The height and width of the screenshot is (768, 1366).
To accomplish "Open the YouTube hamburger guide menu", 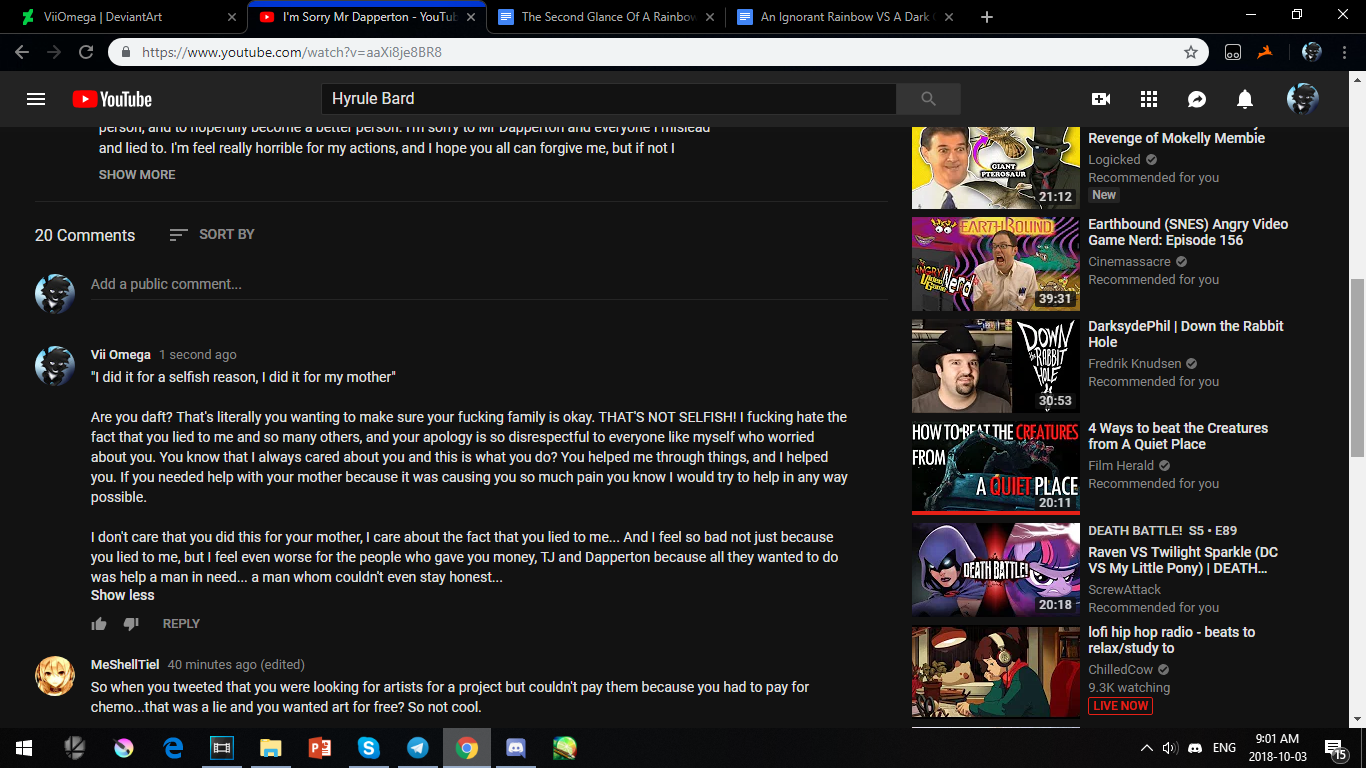I will (x=36, y=99).
